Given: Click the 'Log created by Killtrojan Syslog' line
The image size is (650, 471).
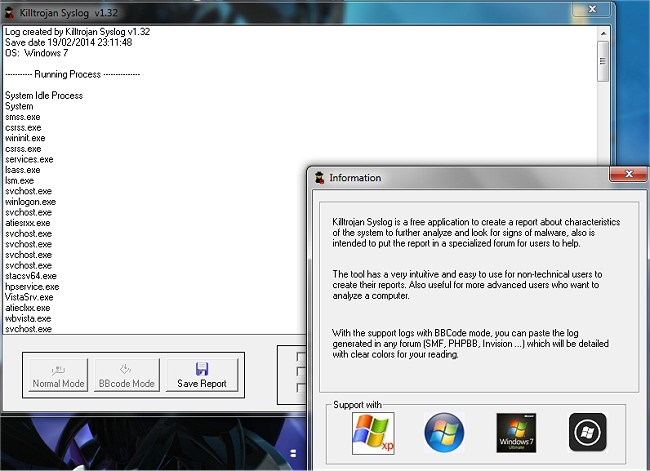Looking at the screenshot, I should (x=78, y=32).
